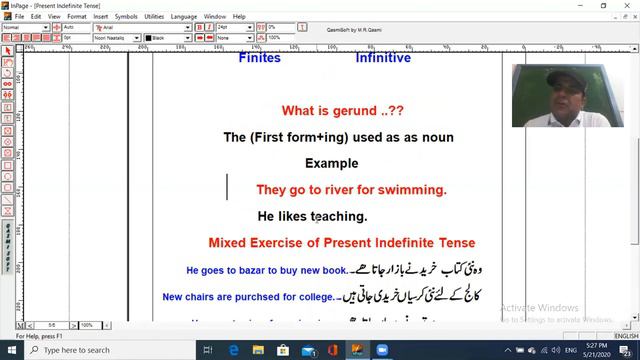This screenshot has width=640, height=360.
Task: Toggle italic formatting button
Action: 209,27
